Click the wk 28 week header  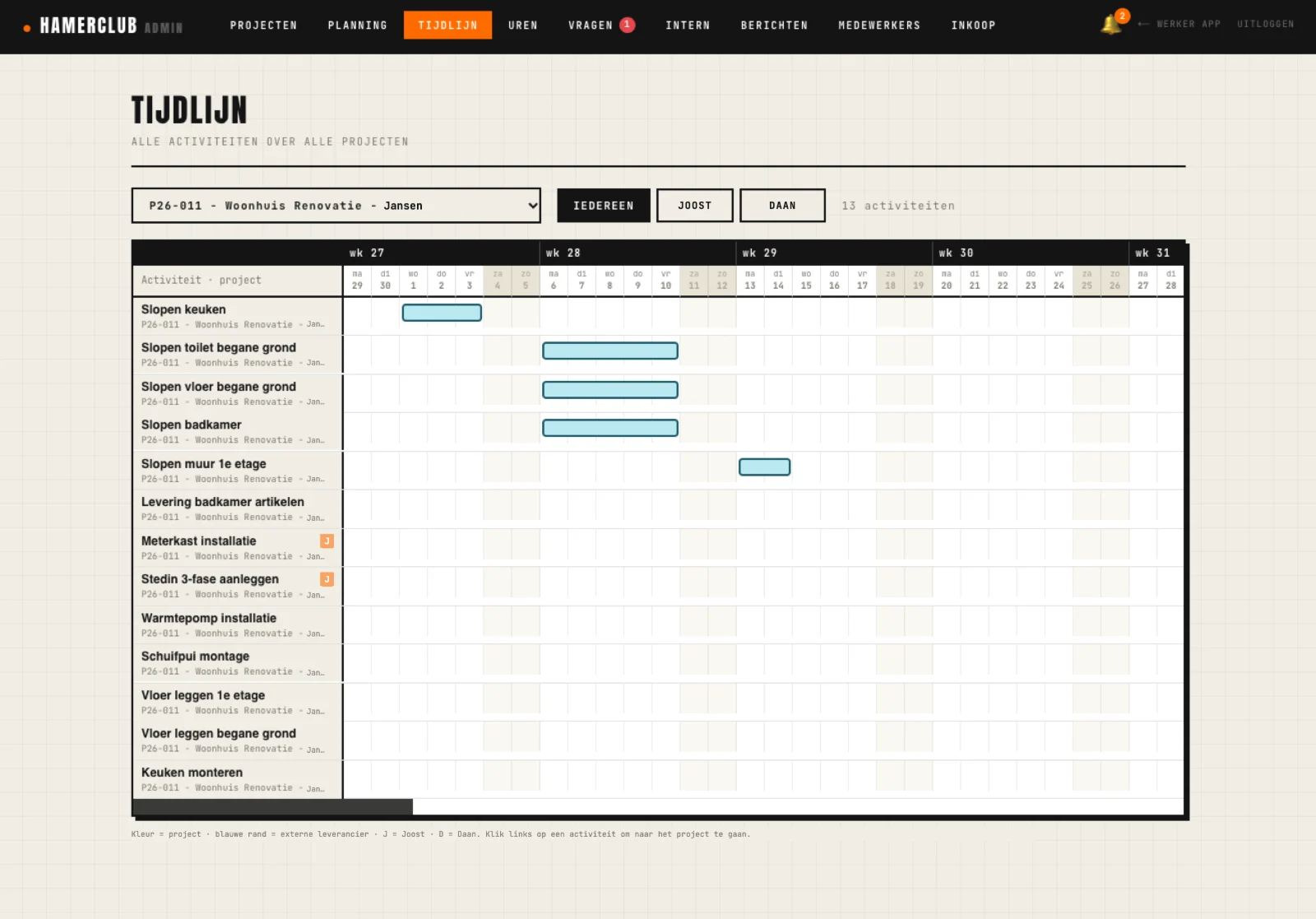pos(637,253)
